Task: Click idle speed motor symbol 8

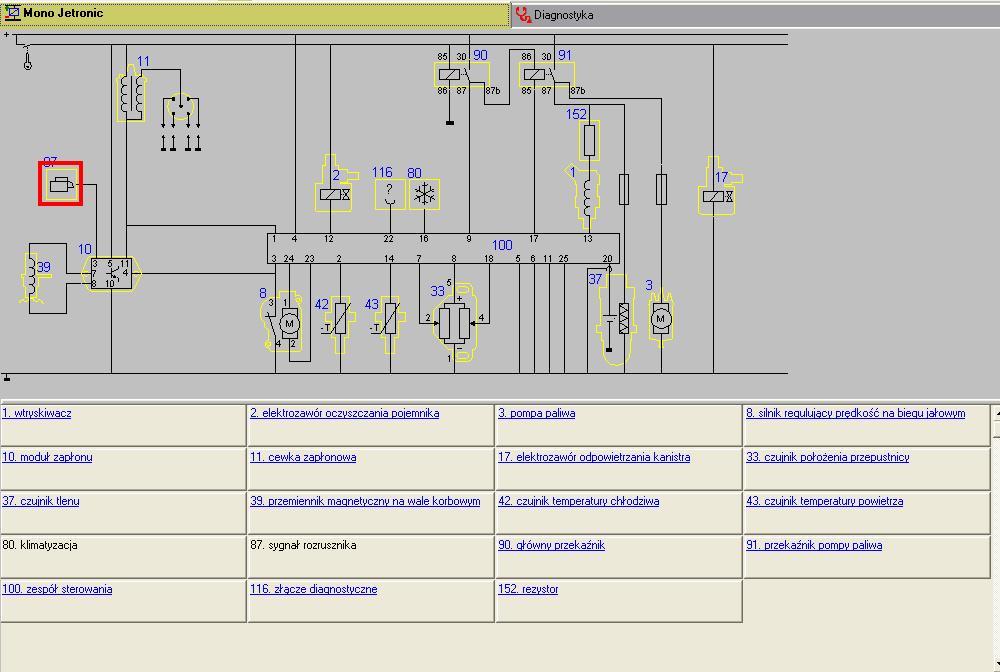Action: click(x=284, y=321)
